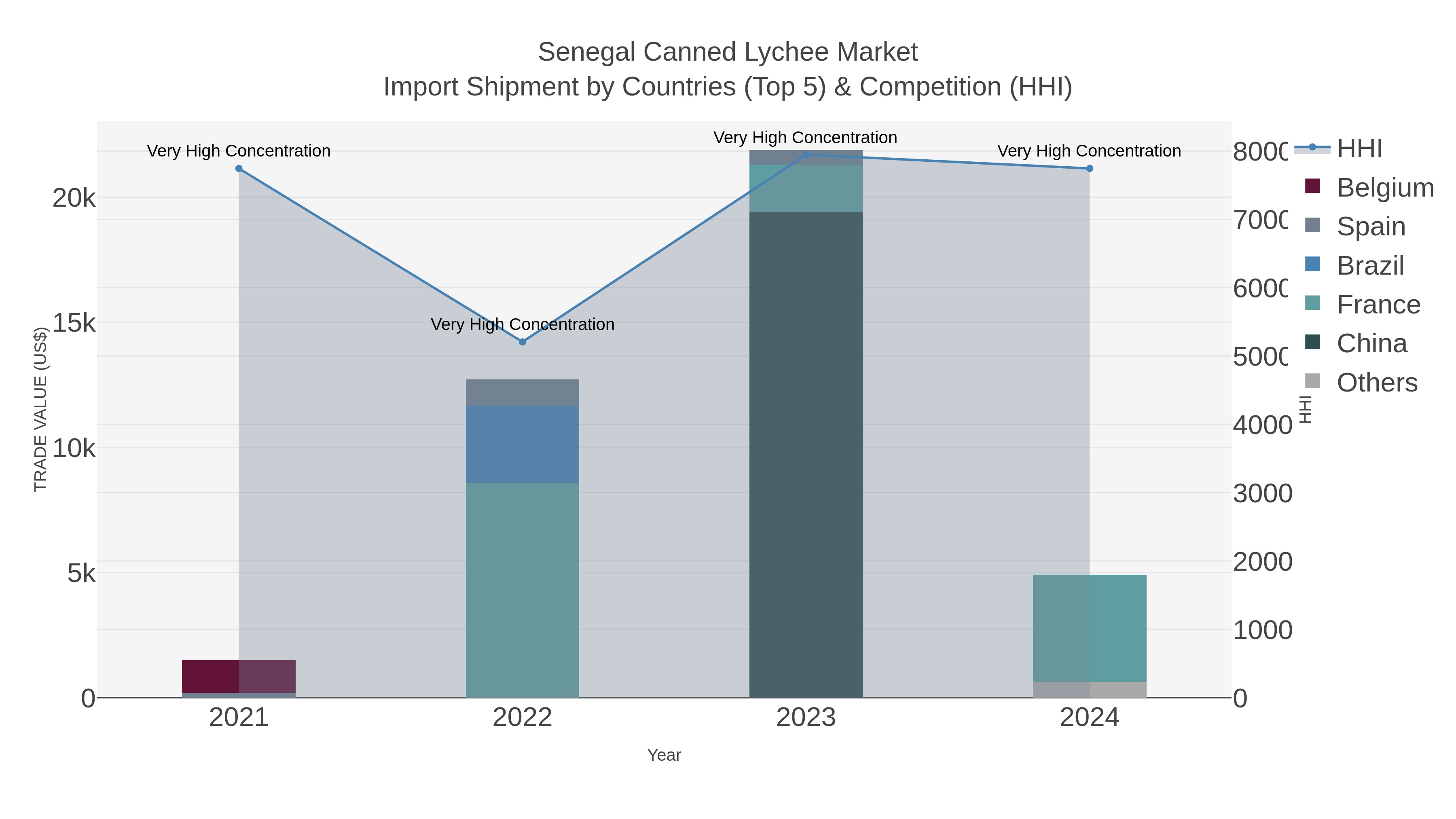Viewport: 1456px width, 819px height.
Task: Click the China dark green color swatch
Action: [1312, 342]
